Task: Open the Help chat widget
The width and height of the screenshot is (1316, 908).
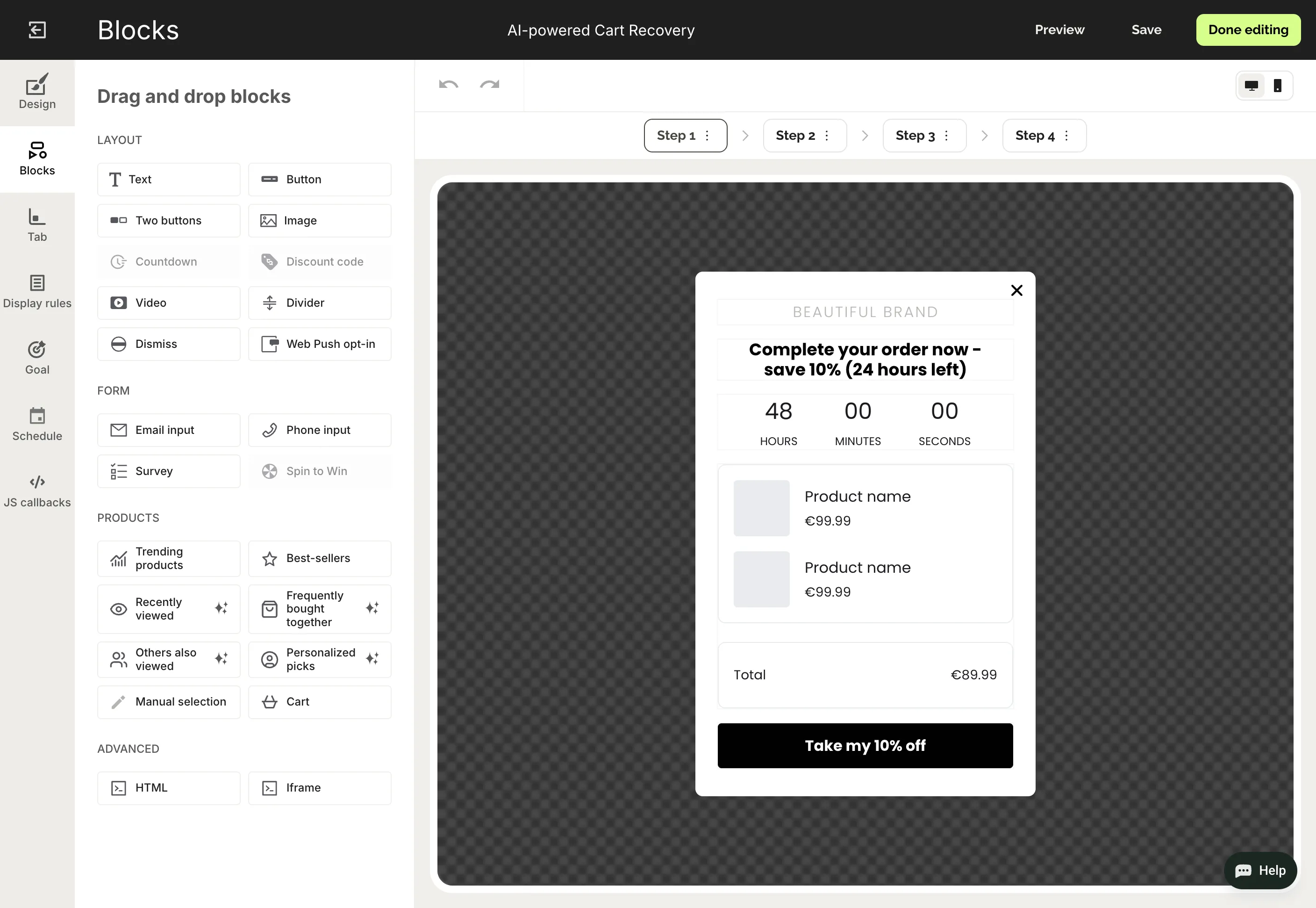Action: (x=1260, y=871)
